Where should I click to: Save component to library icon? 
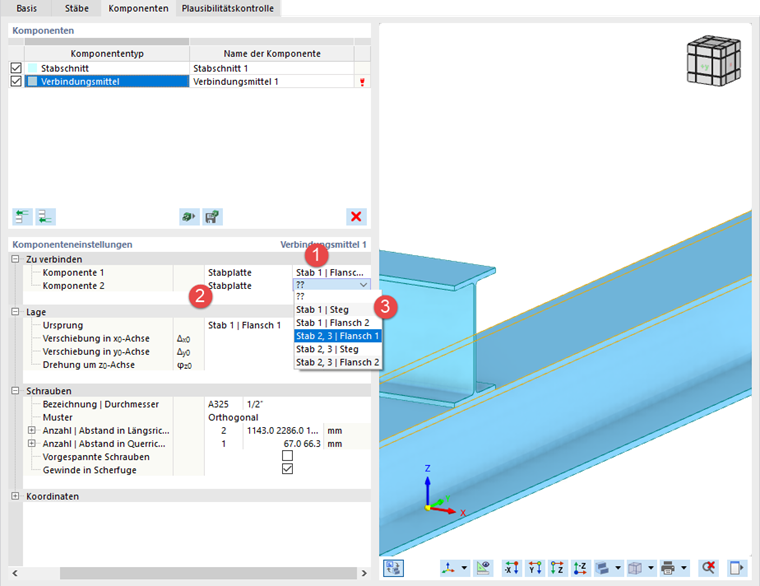coord(212,217)
